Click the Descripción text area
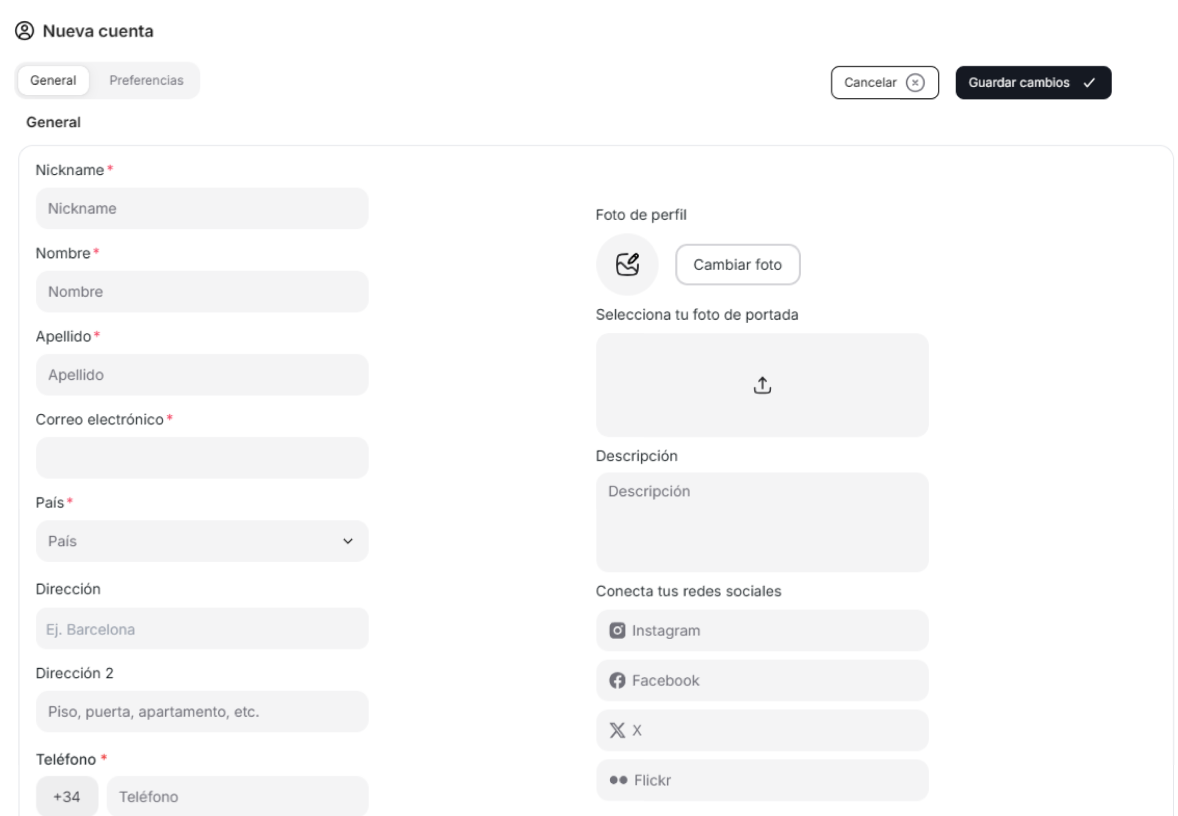The width and height of the screenshot is (1178, 816). point(762,522)
